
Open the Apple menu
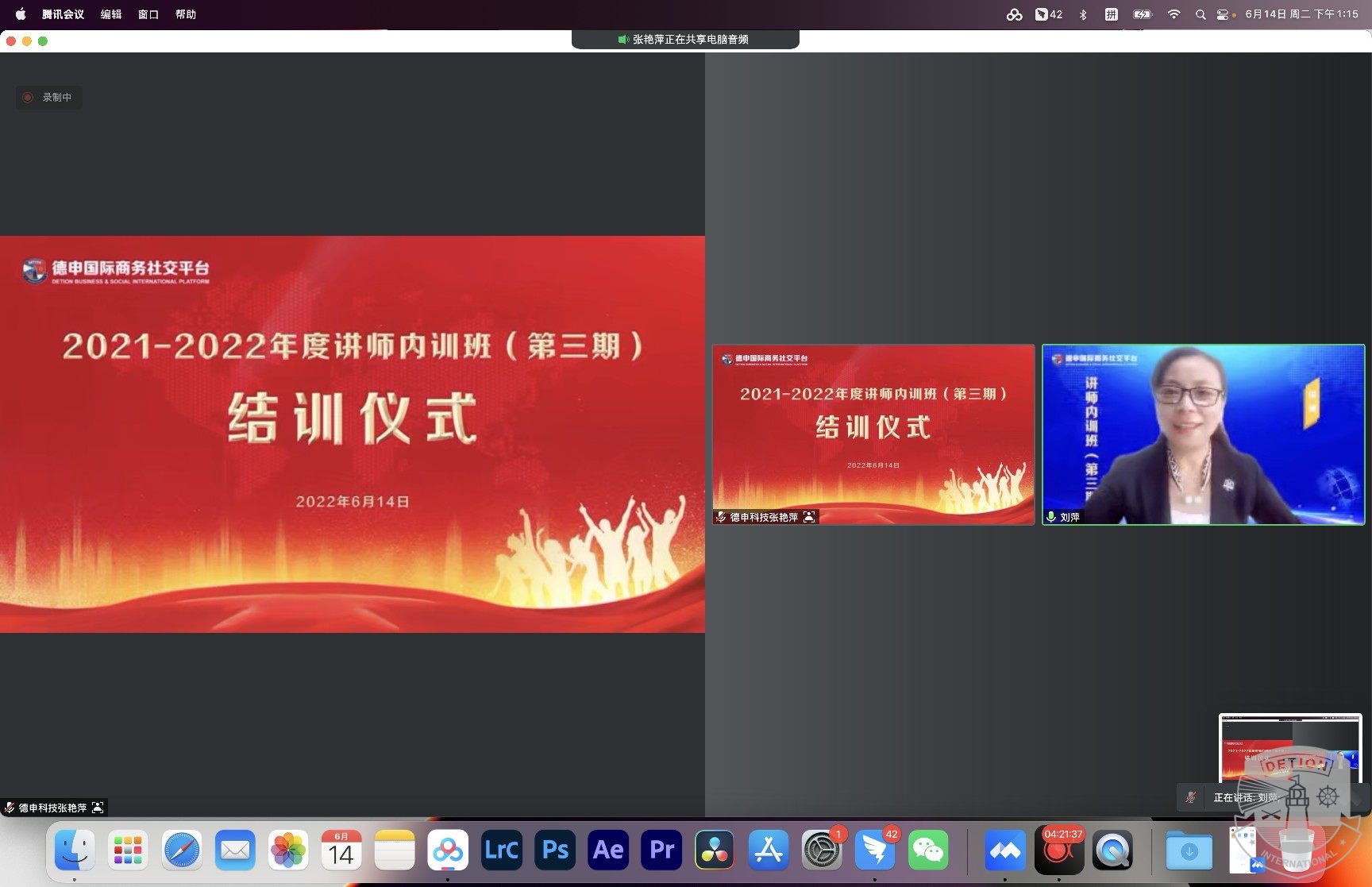coord(21,14)
